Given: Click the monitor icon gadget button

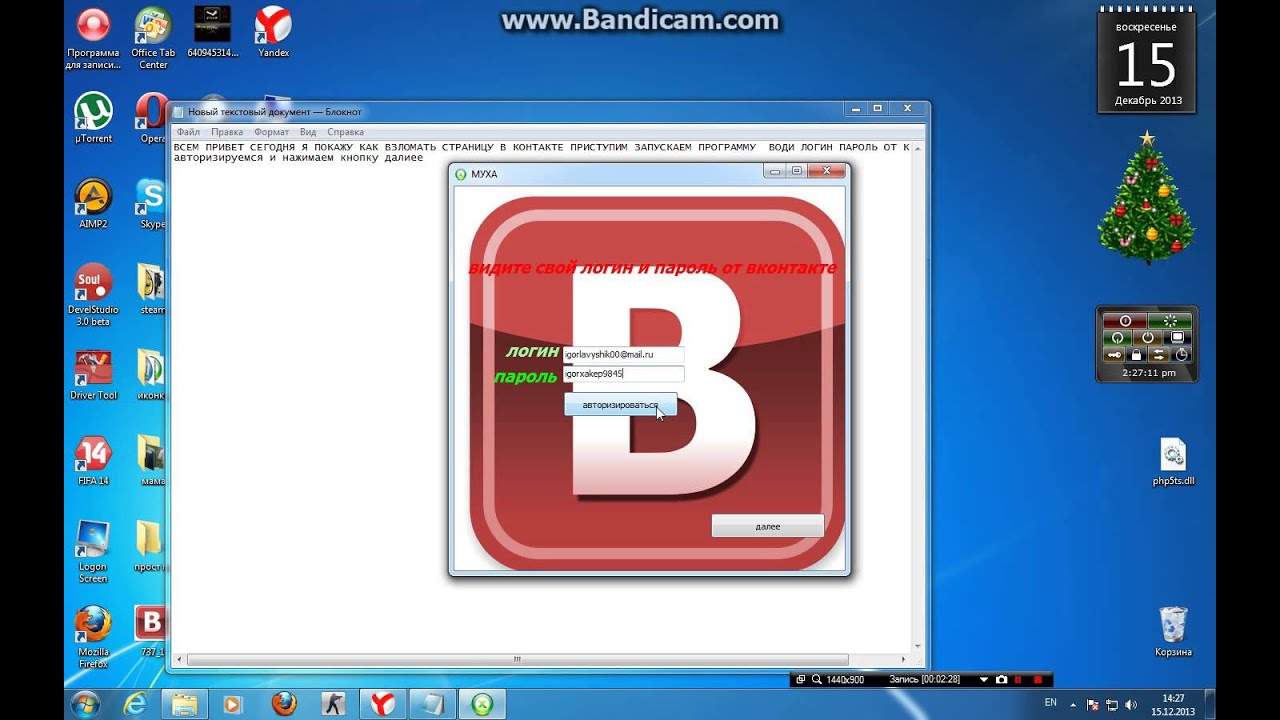Looking at the screenshot, I should (1177, 338).
